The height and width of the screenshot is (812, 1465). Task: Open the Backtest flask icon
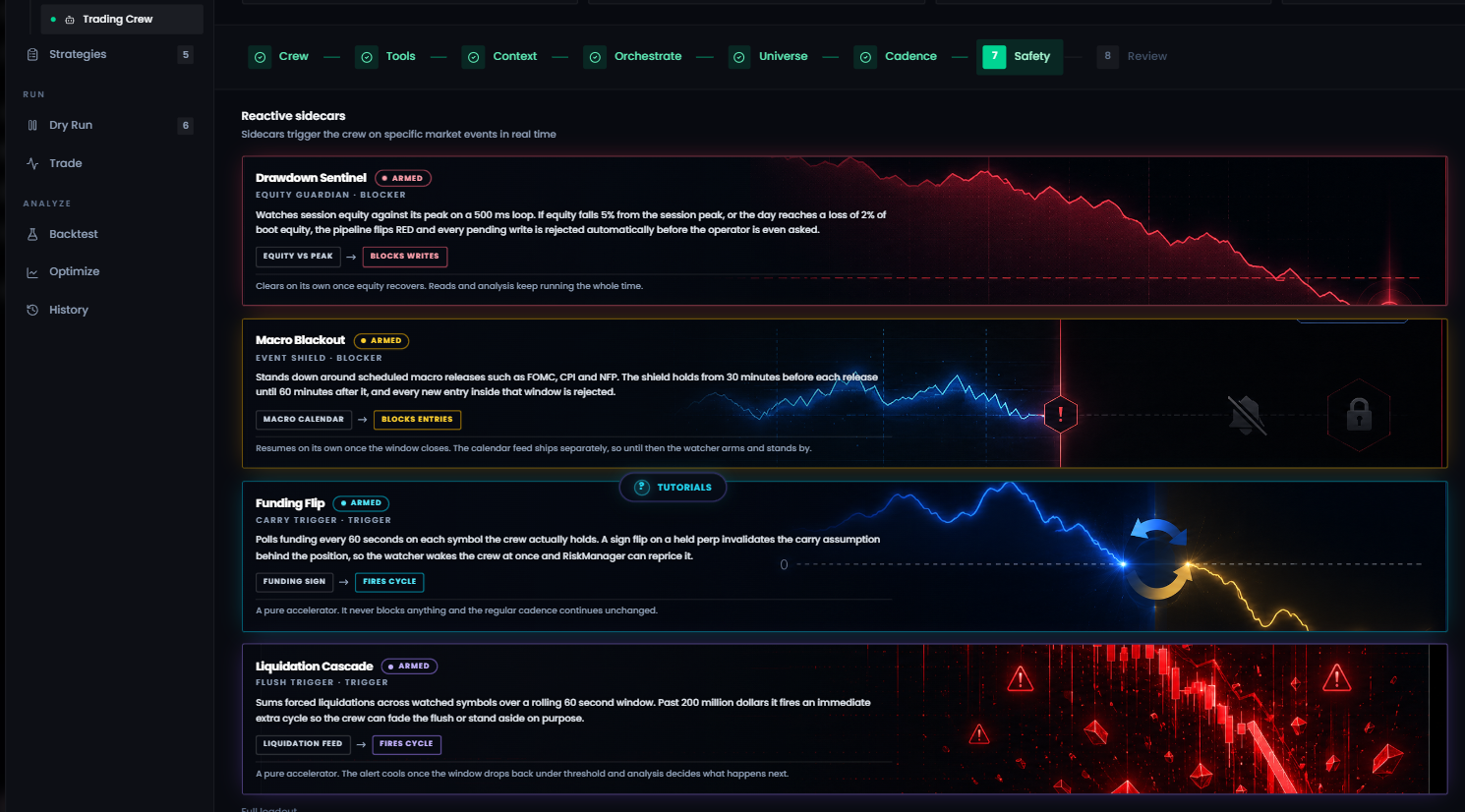point(32,235)
